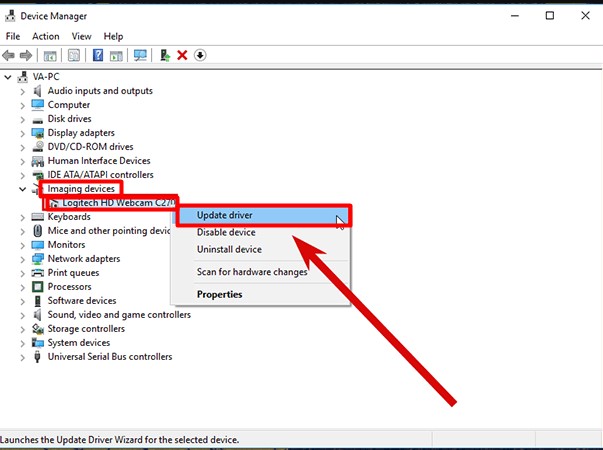The height and width of the screenshot is (450, 603).
Task: Expand the Display adapters category
Action: [x=23, y=133]
